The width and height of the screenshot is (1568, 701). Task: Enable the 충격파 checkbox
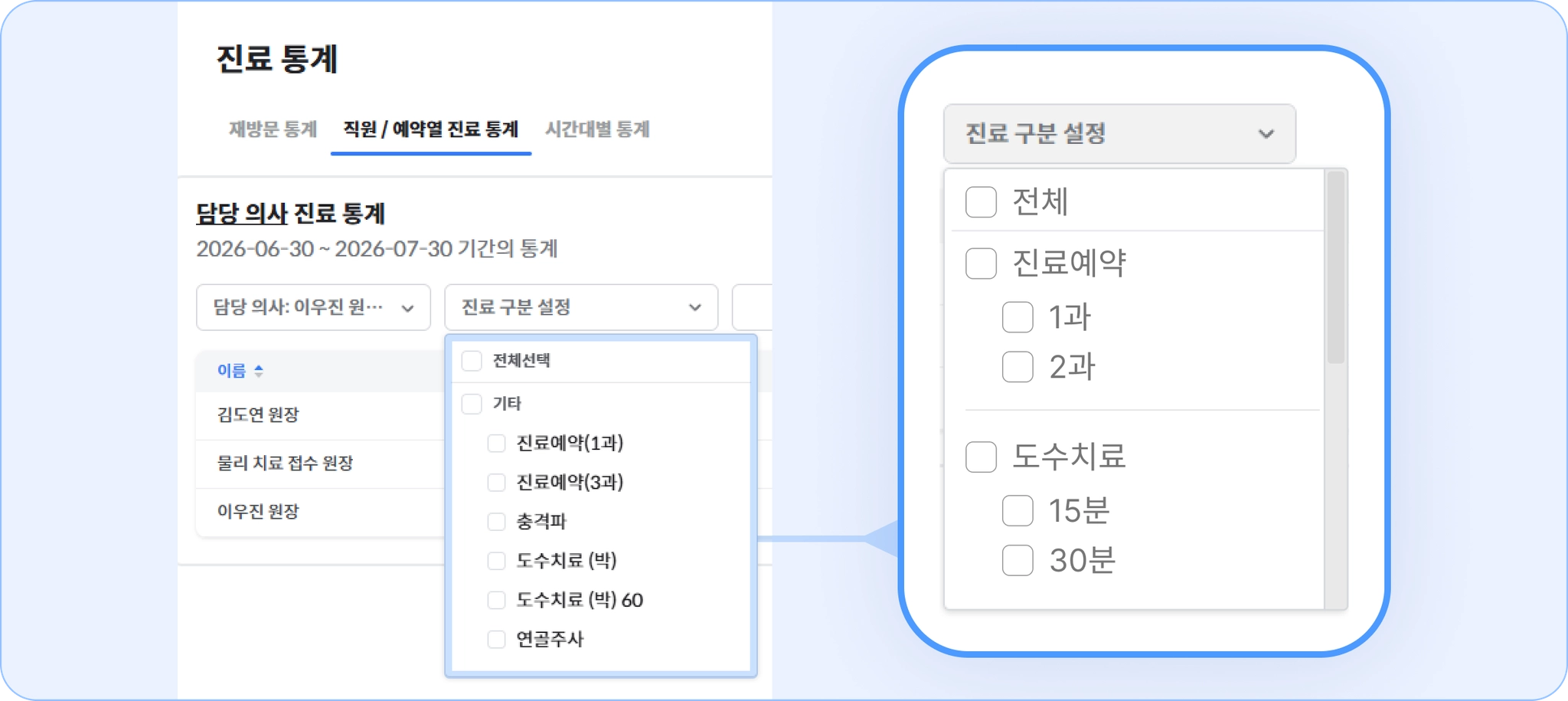497,522
